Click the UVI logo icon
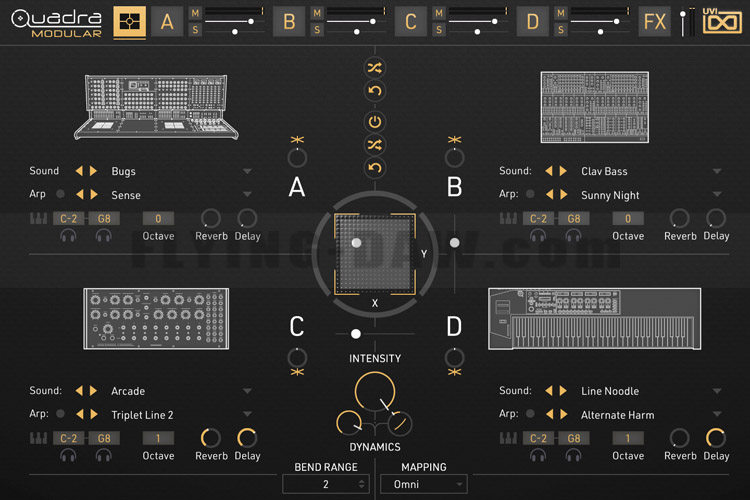750x500 pixels. tap(722, 21)
